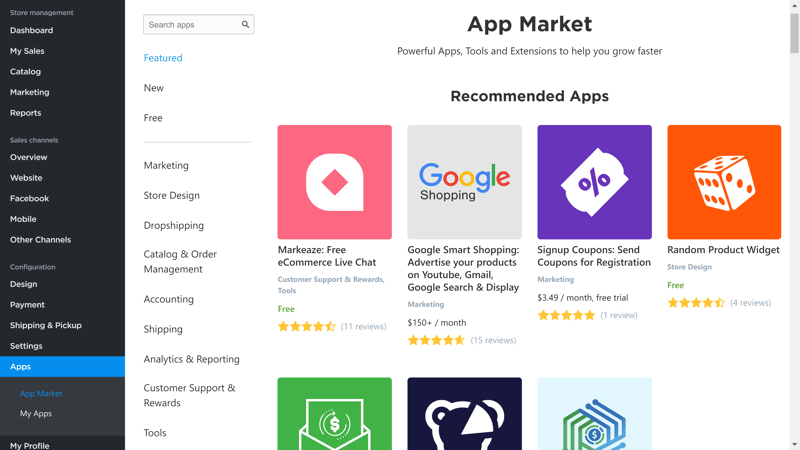This screenshot has height=450, width=800.
Task: Select the New apps filter
Action: (154, 88)
